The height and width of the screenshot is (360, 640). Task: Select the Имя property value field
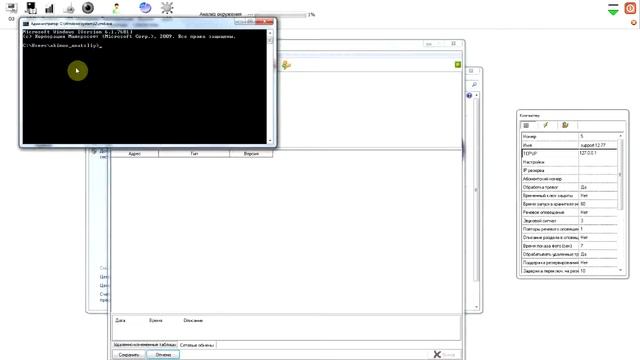(x=598, y=145)
